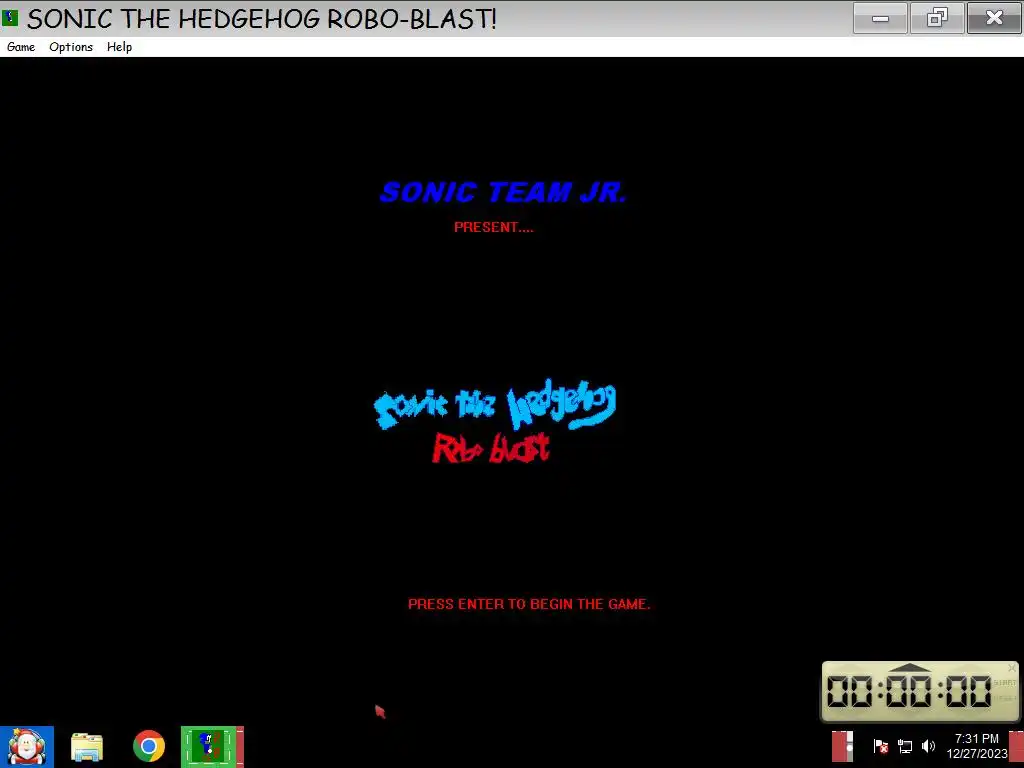Click the seconds digits on the stopwatch
1024x768 pixels.
(x=968, y=691)
